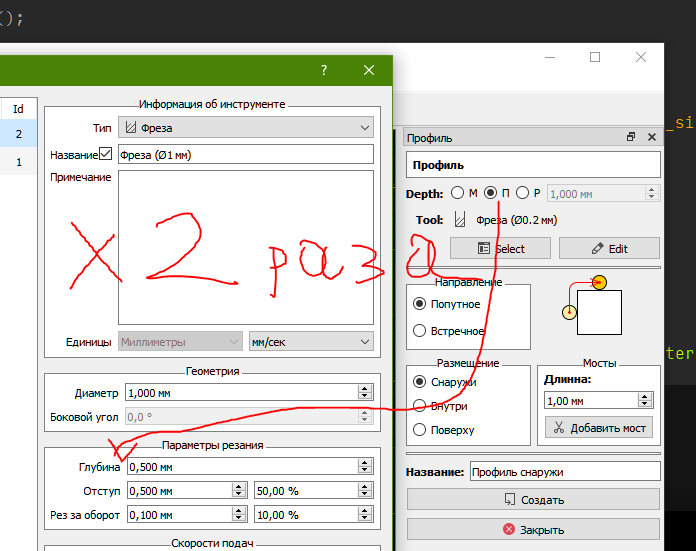Close the green tool dialog
This screenshot has height=551, width=696.
pyautogui.click(x=369, y=70)
